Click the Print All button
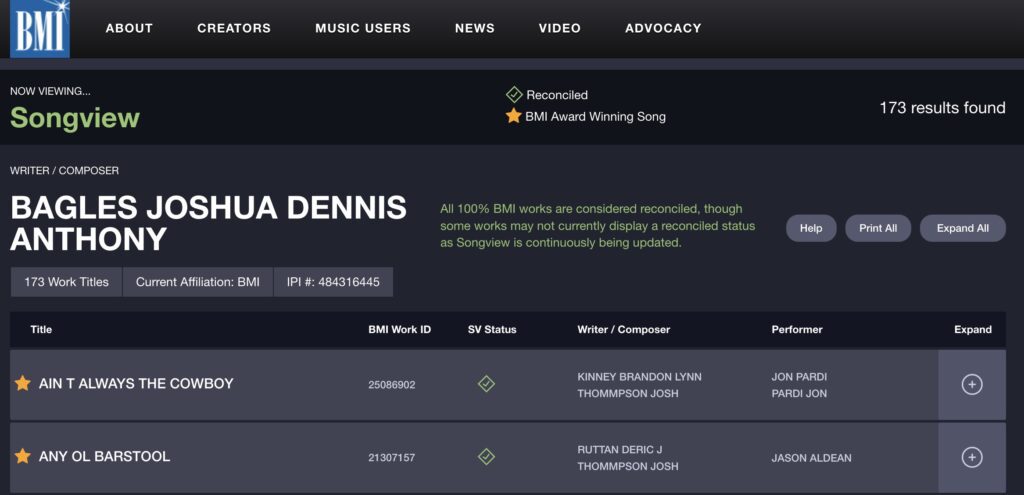Image resolution: width=1024 pixels, height=495 pixels. pos(878,229)
